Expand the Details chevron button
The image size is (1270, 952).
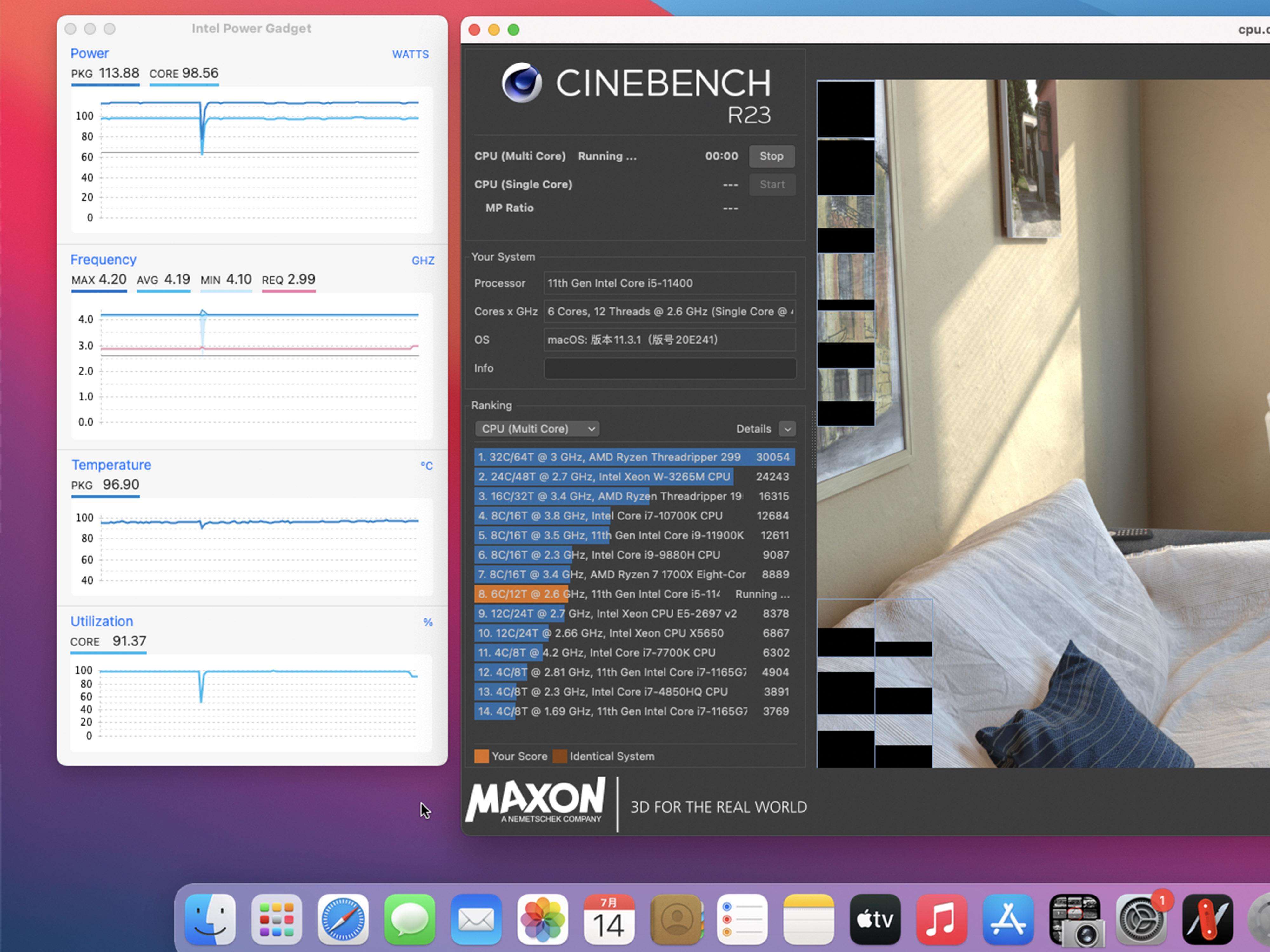tap(787, 429)
